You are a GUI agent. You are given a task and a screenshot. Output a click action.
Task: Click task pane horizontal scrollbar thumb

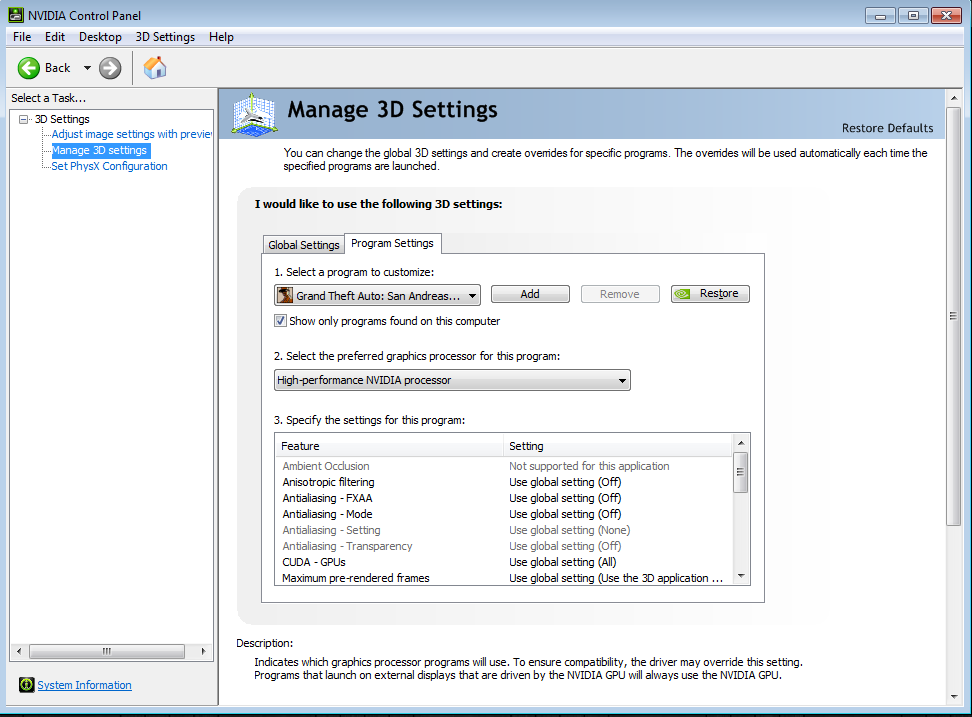pos(107,651)
